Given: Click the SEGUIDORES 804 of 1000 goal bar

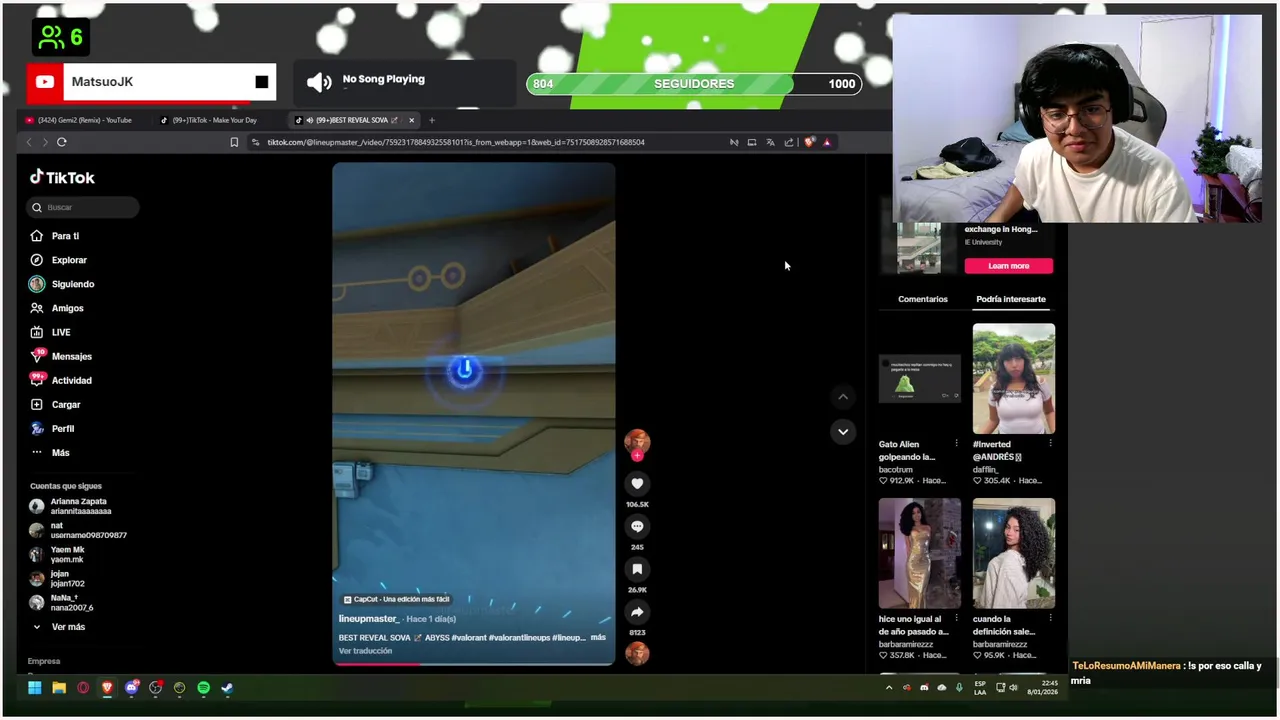Looking at the screenshot, I should tap(694, 84).
